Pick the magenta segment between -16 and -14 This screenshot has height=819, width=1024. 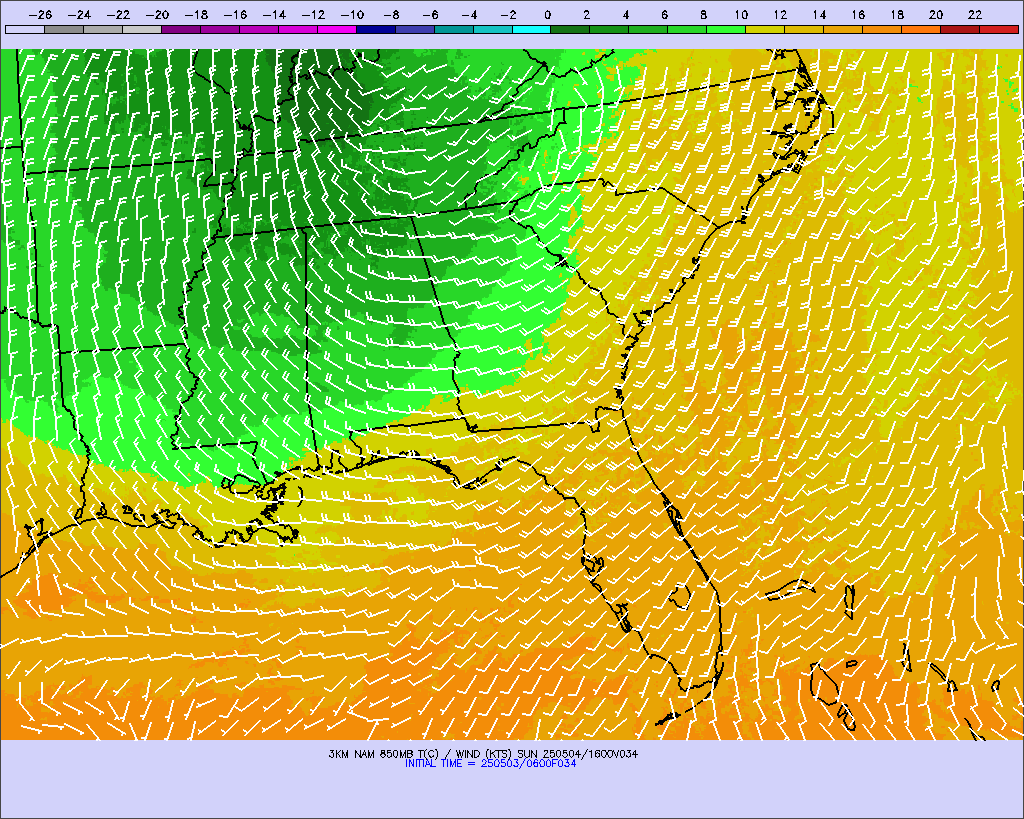259,29
